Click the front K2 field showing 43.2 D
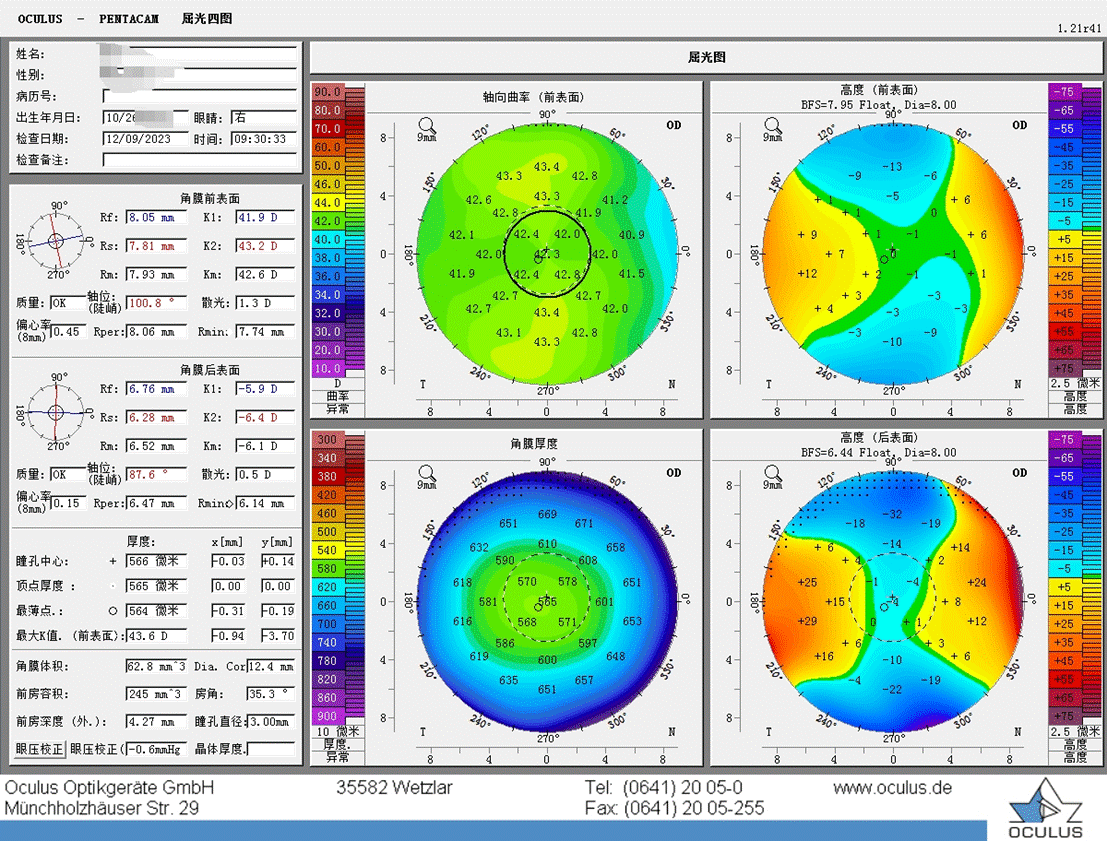The height and width of the screenshot is (841, 1107). pyautogui.click(x=265, y=246)
